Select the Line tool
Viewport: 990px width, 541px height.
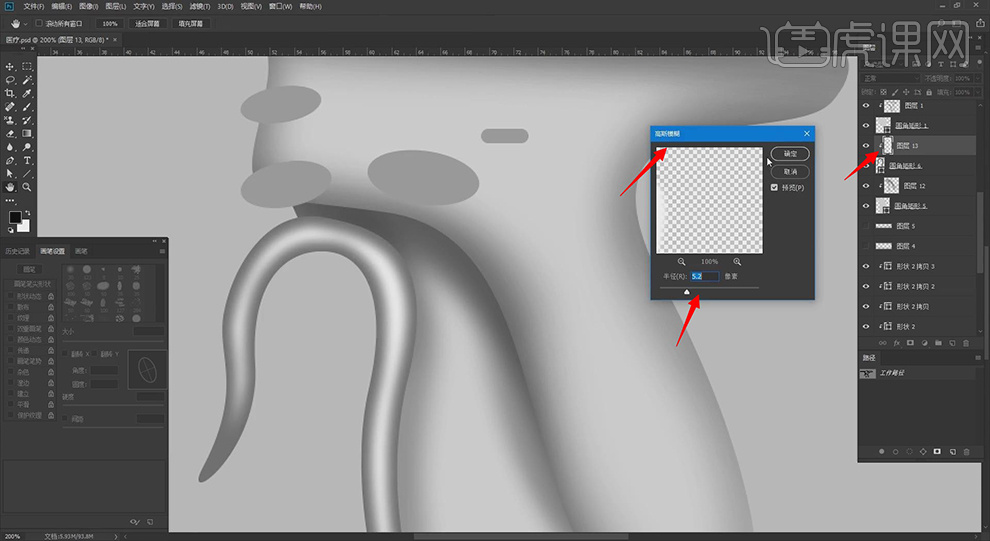click(x=27, y=174)
